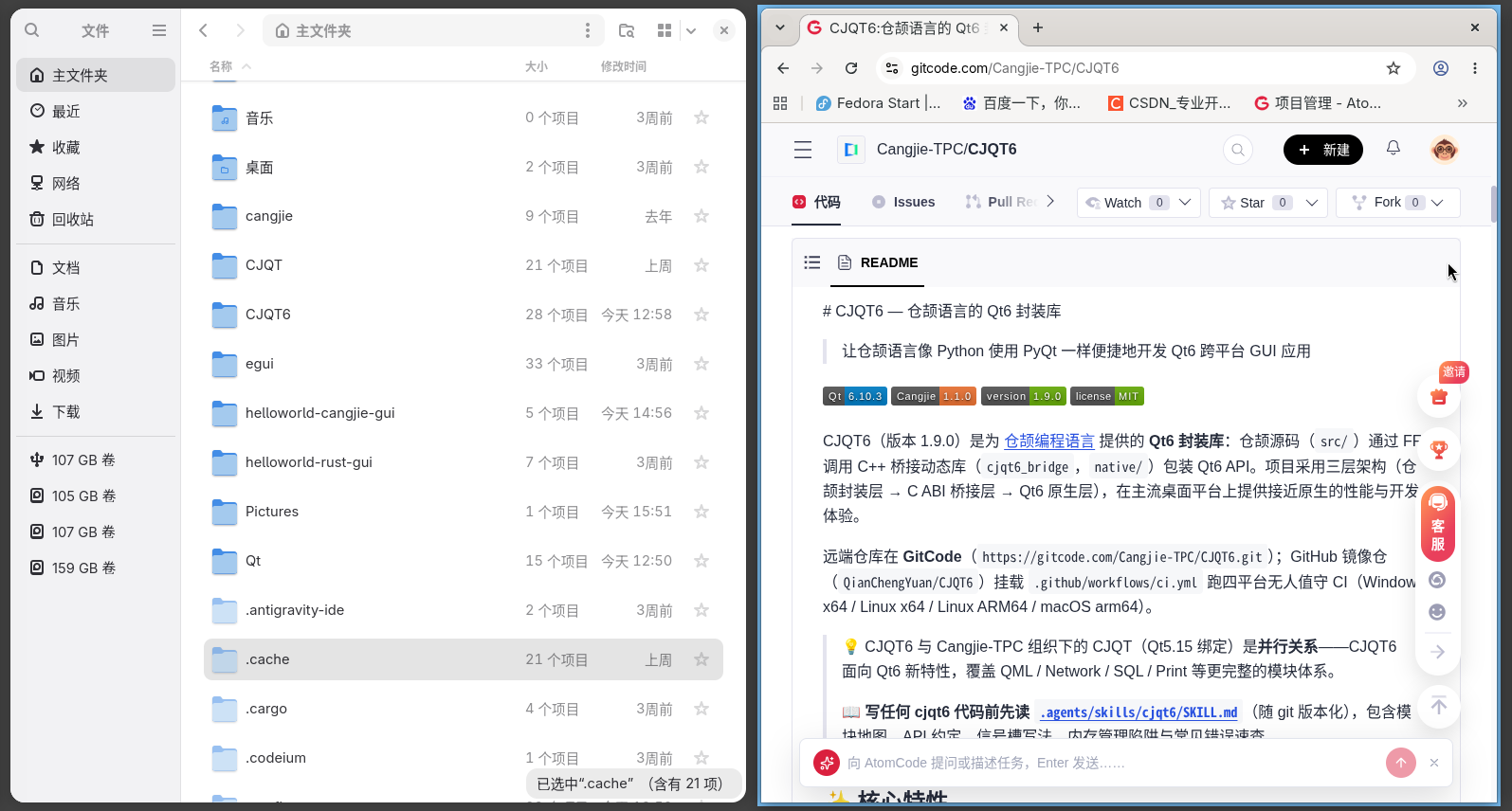
Task: Open the user avatar menu
Action: (x=1444, y=150)
